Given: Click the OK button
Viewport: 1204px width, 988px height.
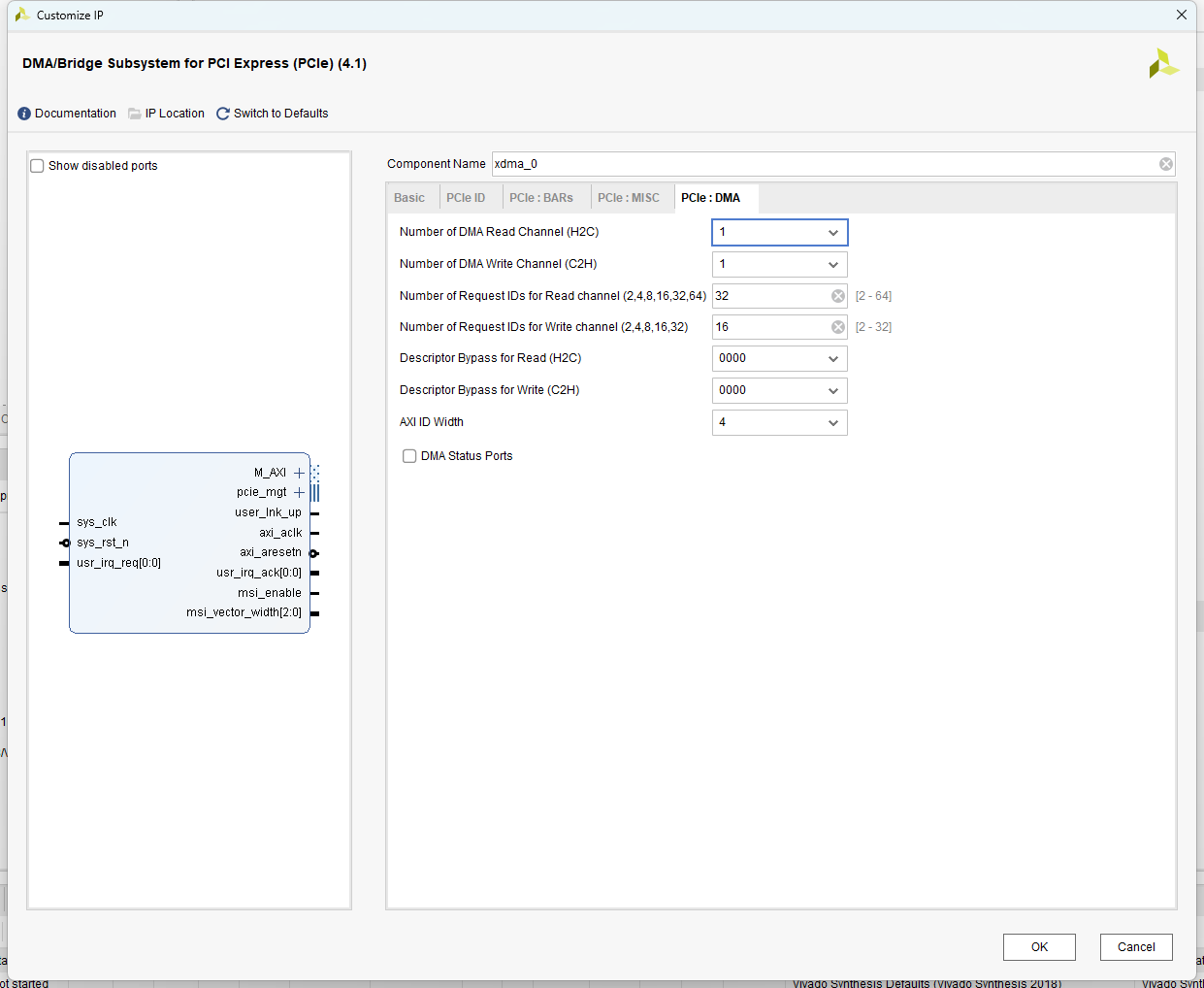Looking at the screenshot, I should [1039, 947].
